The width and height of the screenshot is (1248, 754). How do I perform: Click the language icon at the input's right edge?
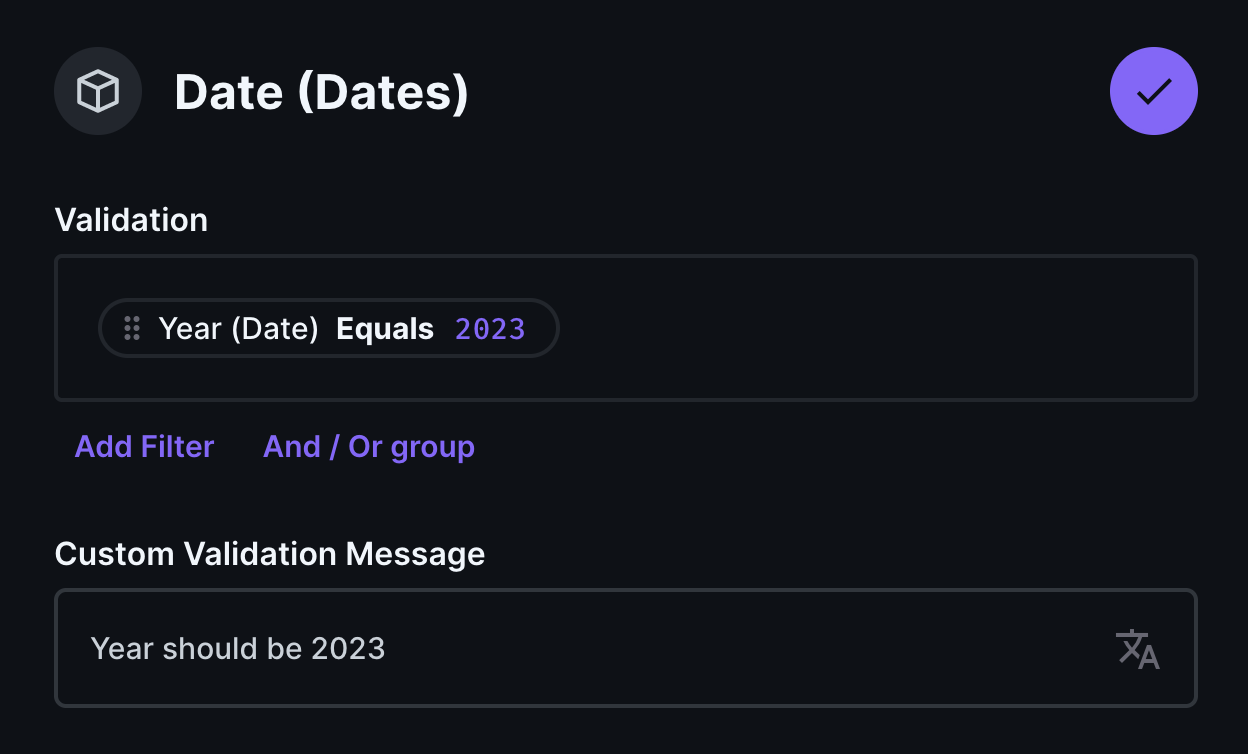coord(1137,649)
